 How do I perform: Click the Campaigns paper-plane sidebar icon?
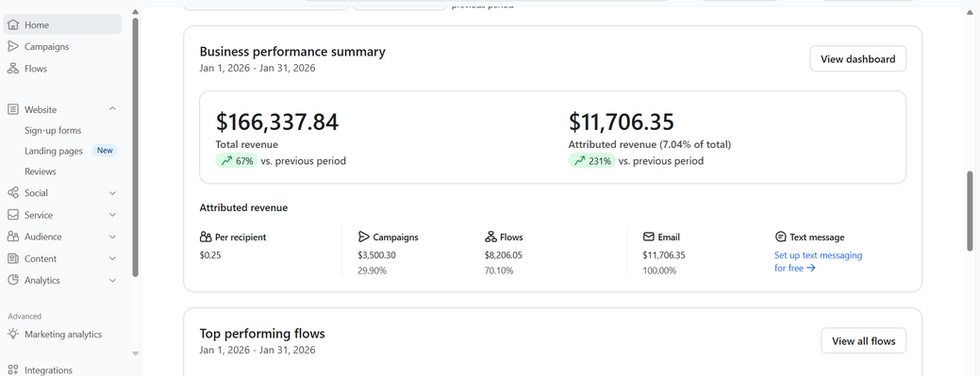coord(13,46)
